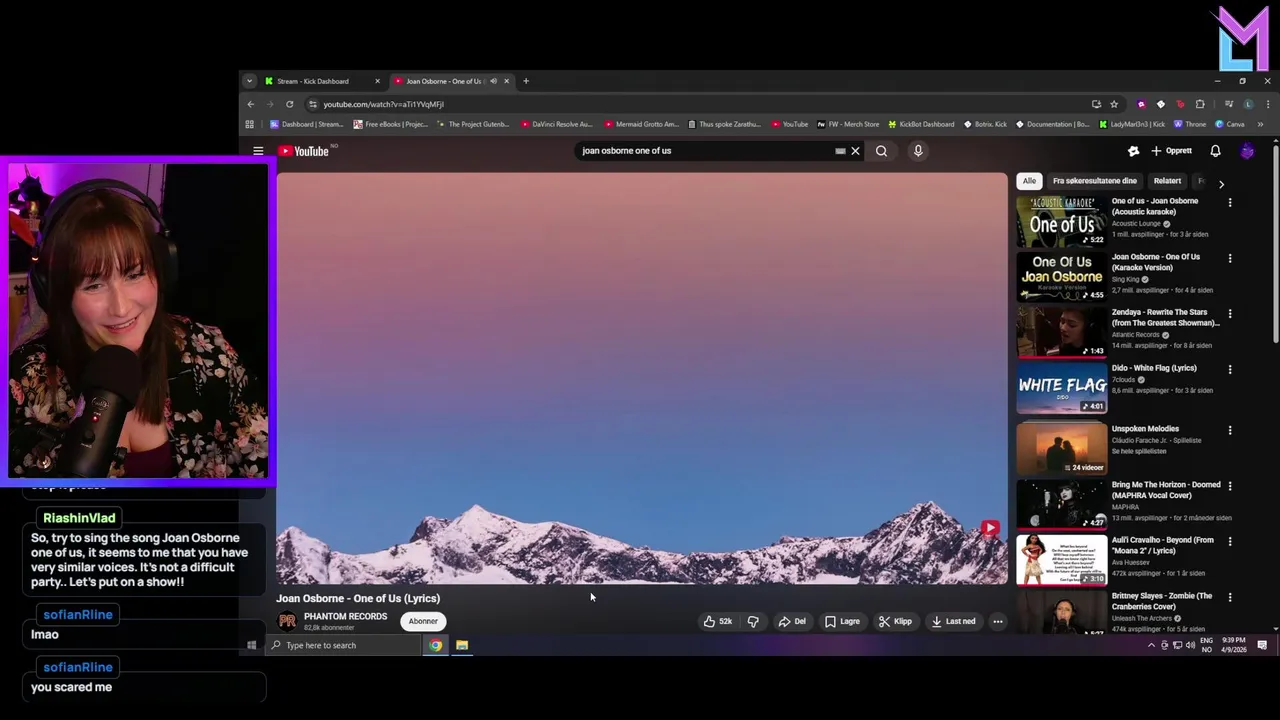Select Fra søkeresultatene dine chip
The height and width of the screenshot is (720, 1280).
coord(1095,181)
